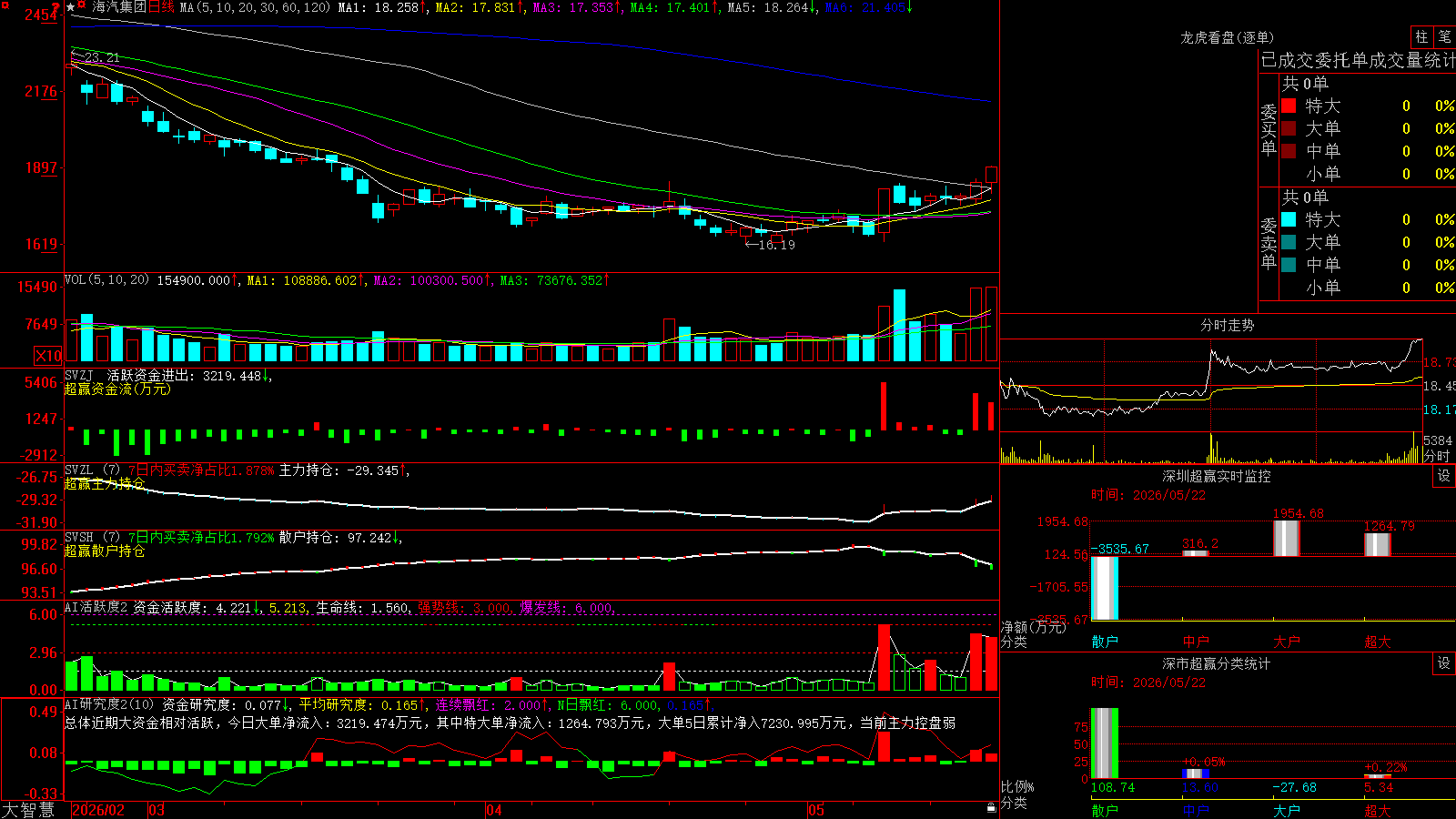1456x819 pixels.
Task: Click the 散户 bar in 实时监控 chart
Action: tap(1105, 588)
